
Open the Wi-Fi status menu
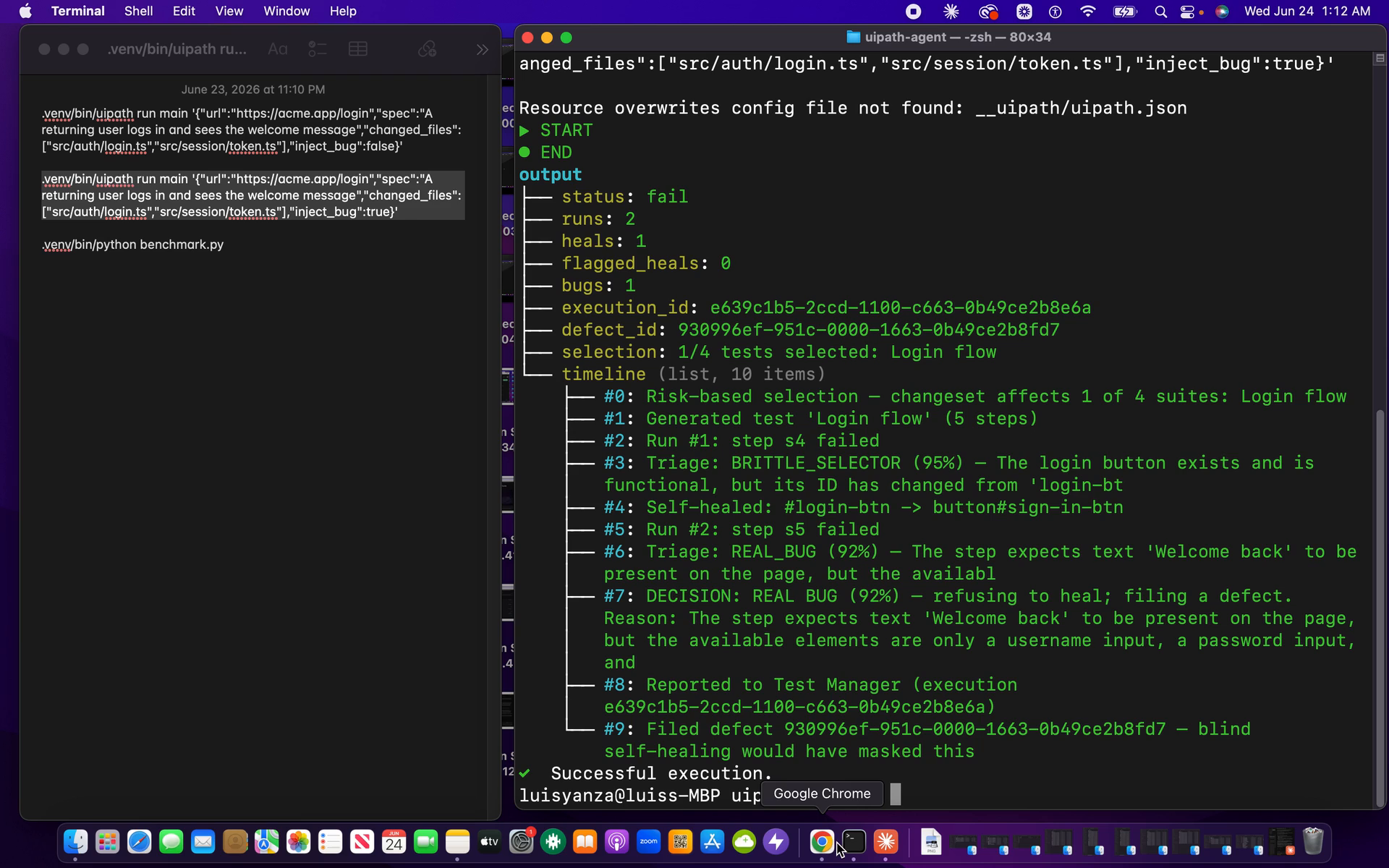click(1087, 11)
